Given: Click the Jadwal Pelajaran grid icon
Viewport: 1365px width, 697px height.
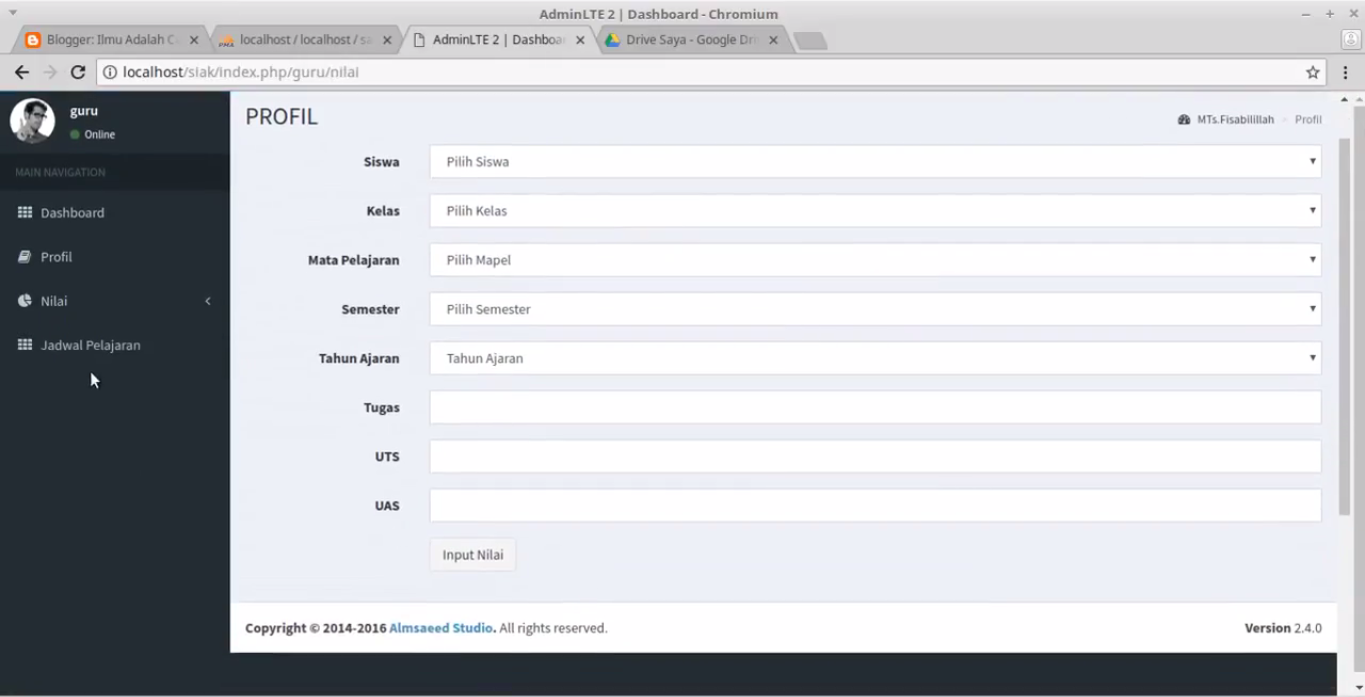Looking at the screenshot, I should pyautogui.click(x=25, y=345).
